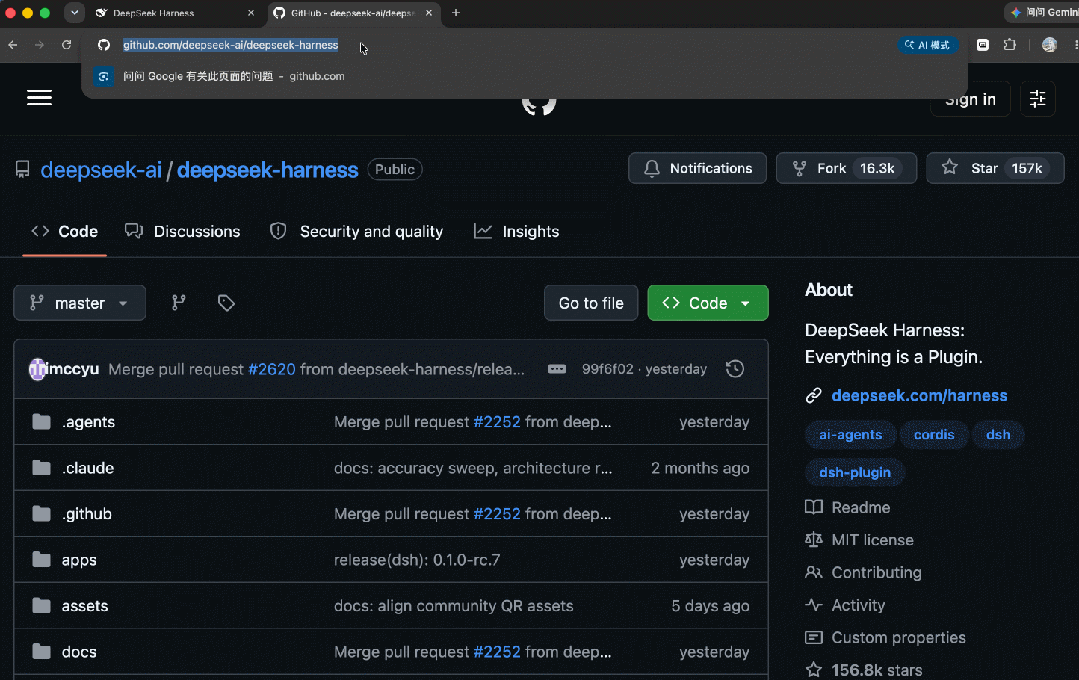The height and width of the screenshot is (680, 1079).
Task: Open the master branch dropdown
Action: point(80,303)
